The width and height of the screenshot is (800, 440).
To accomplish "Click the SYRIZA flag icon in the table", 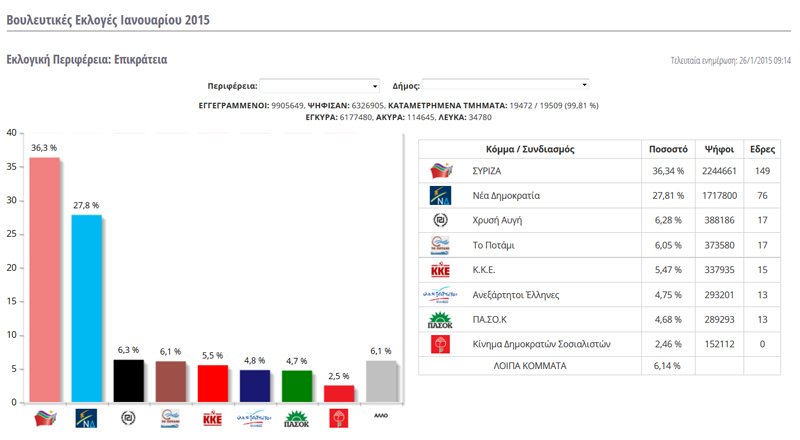I will 441,170.
